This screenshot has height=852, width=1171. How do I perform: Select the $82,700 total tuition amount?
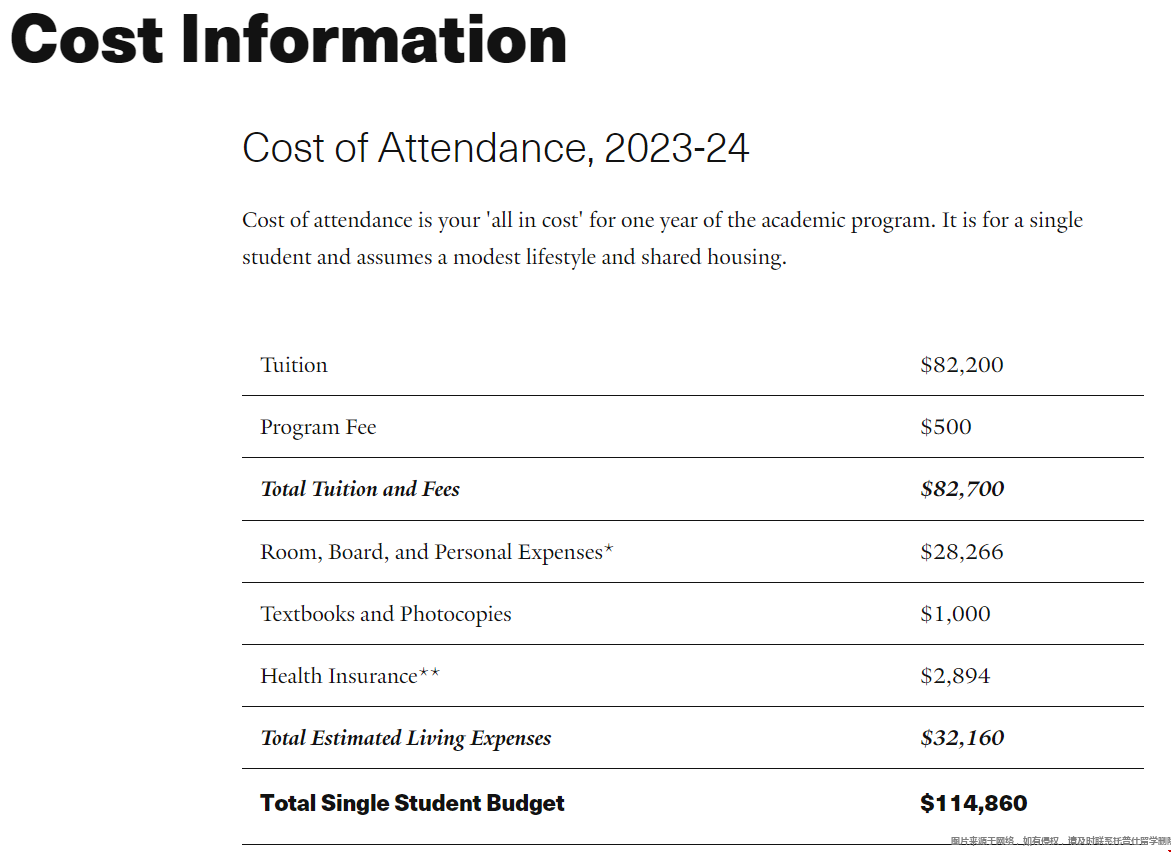click(x=962, y=489)
